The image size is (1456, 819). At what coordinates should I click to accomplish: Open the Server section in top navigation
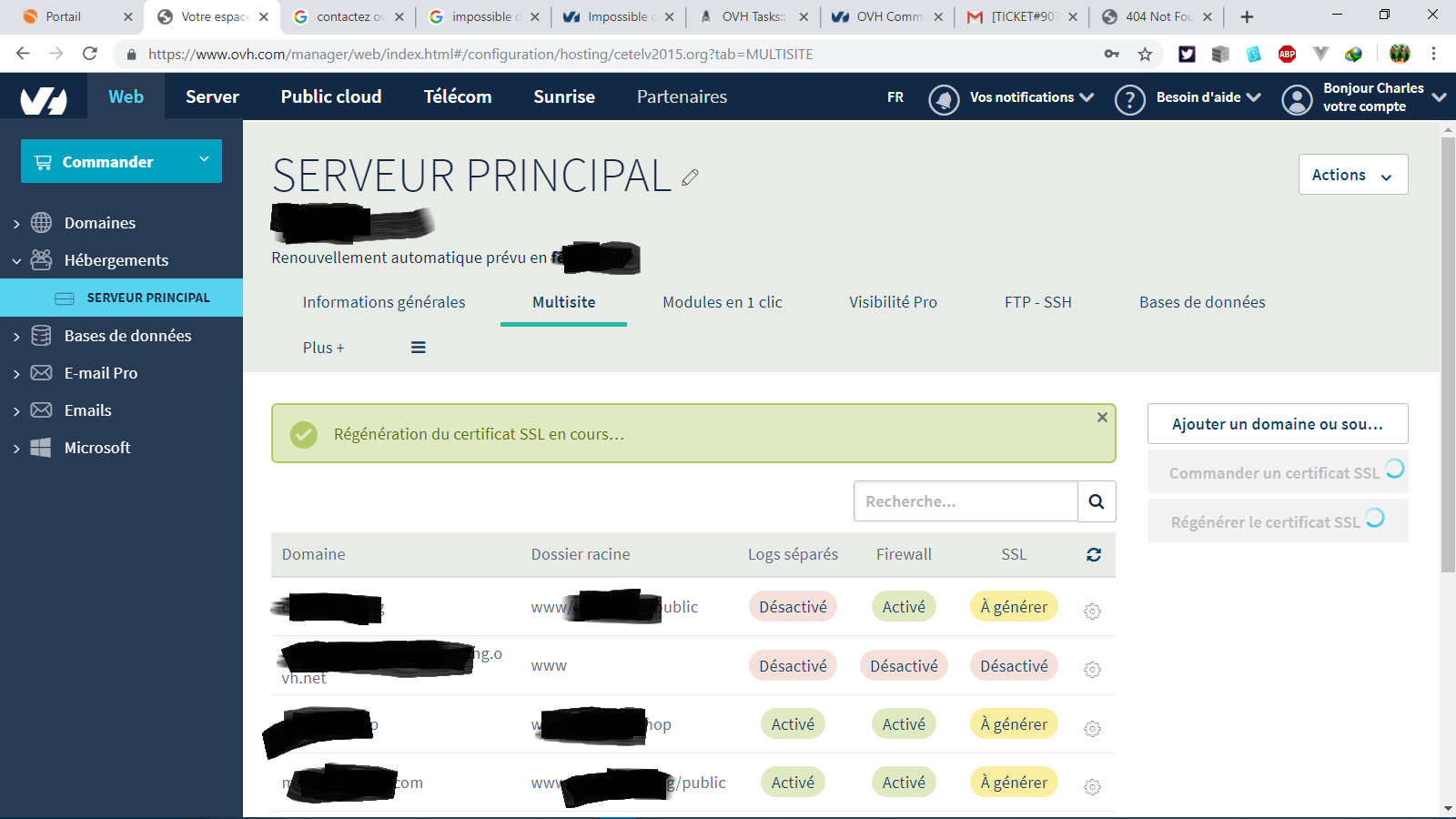pyautogui.click(x=212, y=96)
